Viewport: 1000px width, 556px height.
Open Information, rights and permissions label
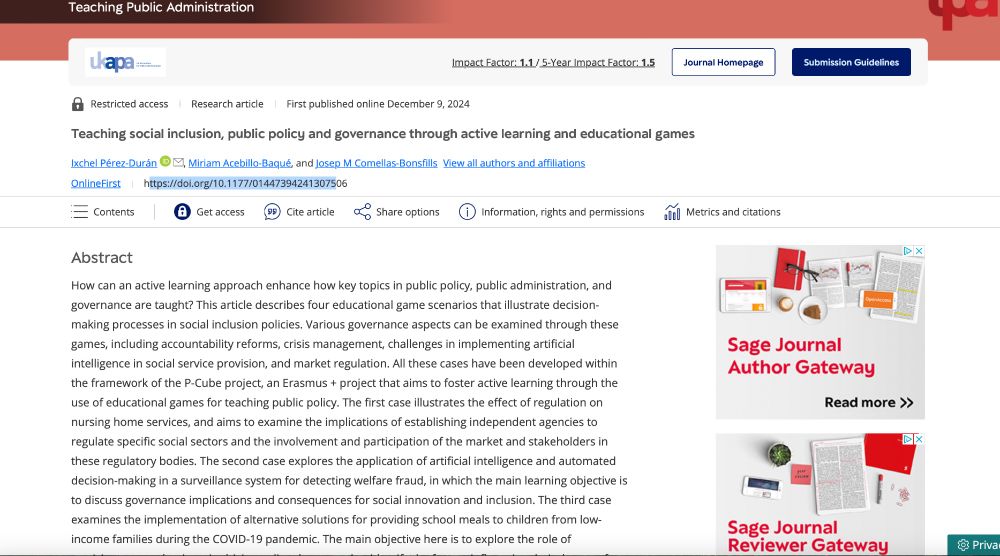click(562, 212)
